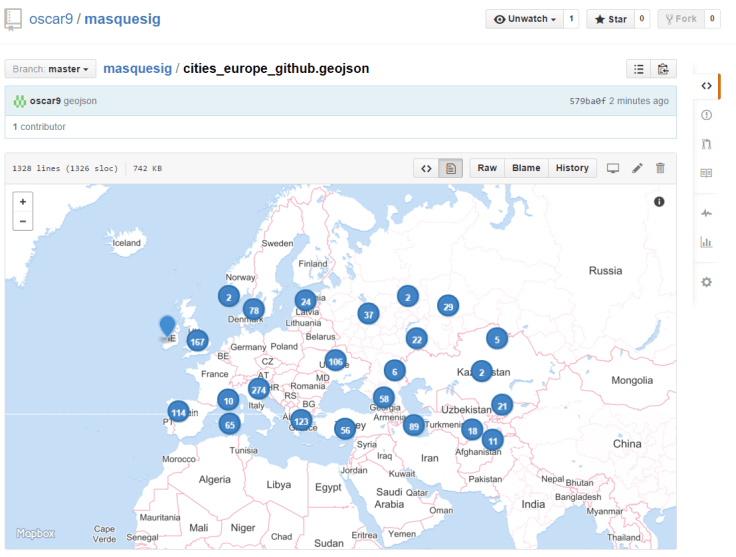Click the masquesig breadcrumb link
The width and height of the screenshot is (736, 557).
(x=138, y=69)
